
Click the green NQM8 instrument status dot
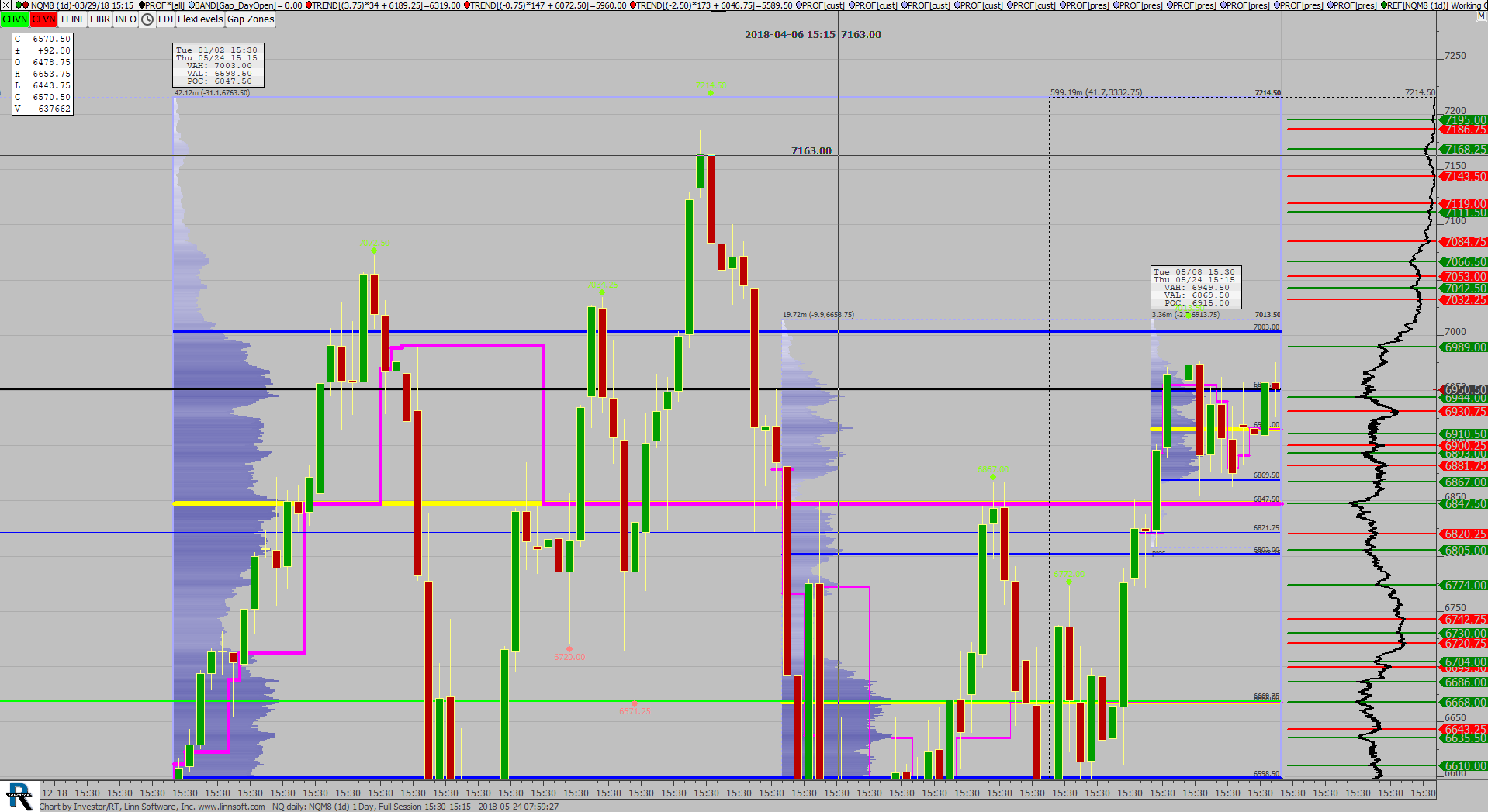[19, 5]
